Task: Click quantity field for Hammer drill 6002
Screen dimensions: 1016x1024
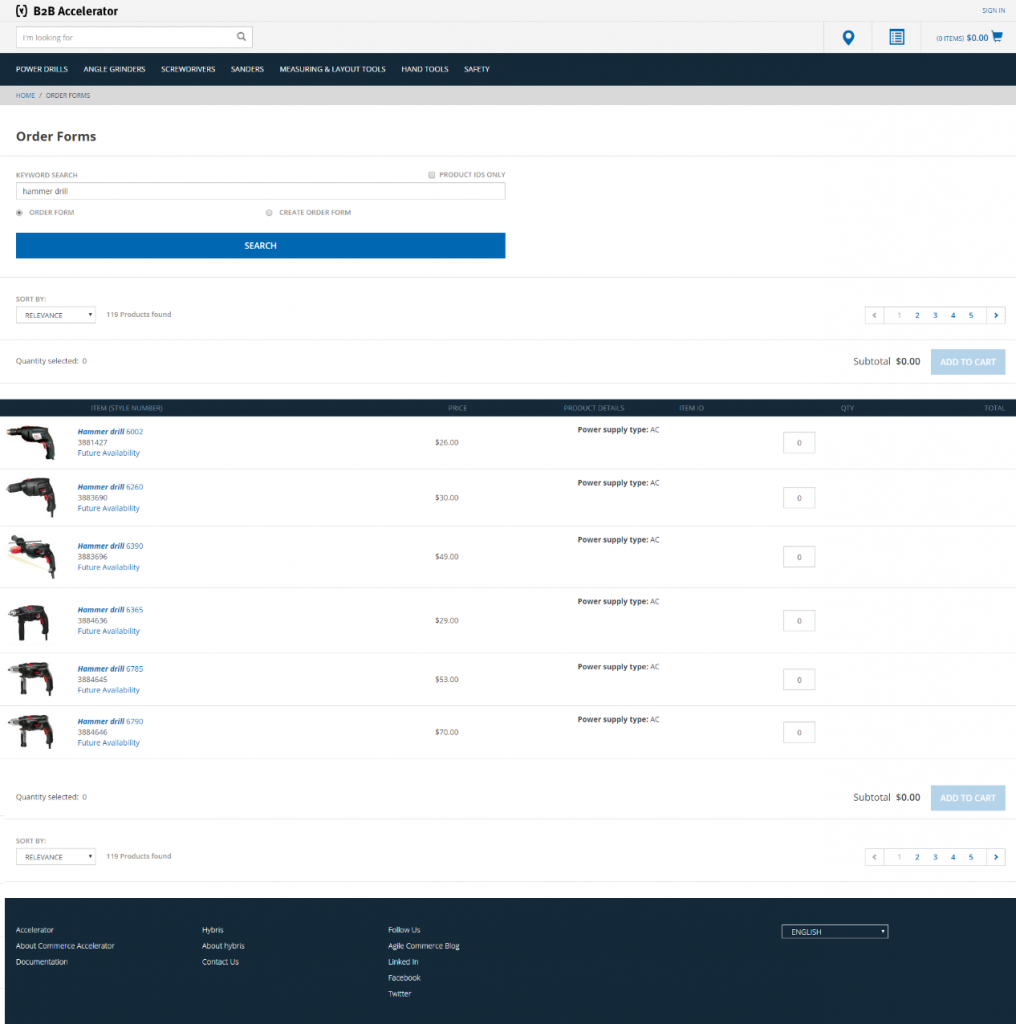Action: pyautogui.click(x=799, y=443)
